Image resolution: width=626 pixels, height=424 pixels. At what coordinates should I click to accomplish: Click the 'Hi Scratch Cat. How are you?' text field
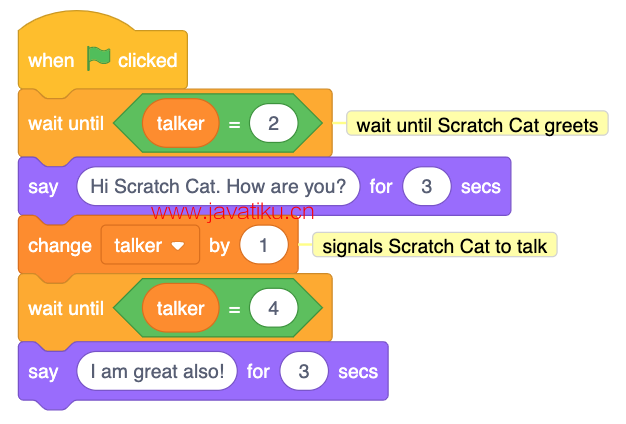[218, 186]
